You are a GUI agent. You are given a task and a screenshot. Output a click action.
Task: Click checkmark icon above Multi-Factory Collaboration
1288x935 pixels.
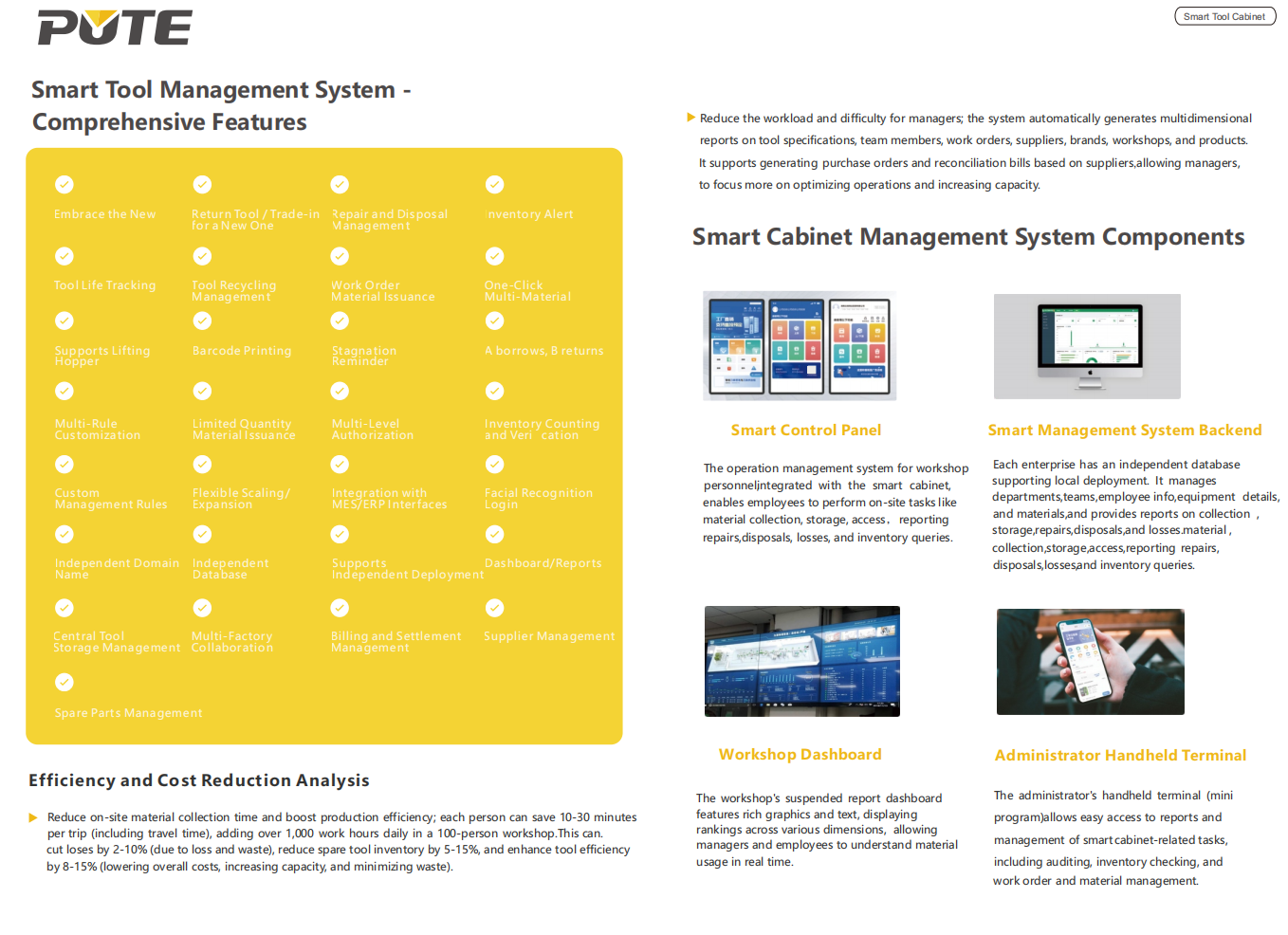coord(202,608)
